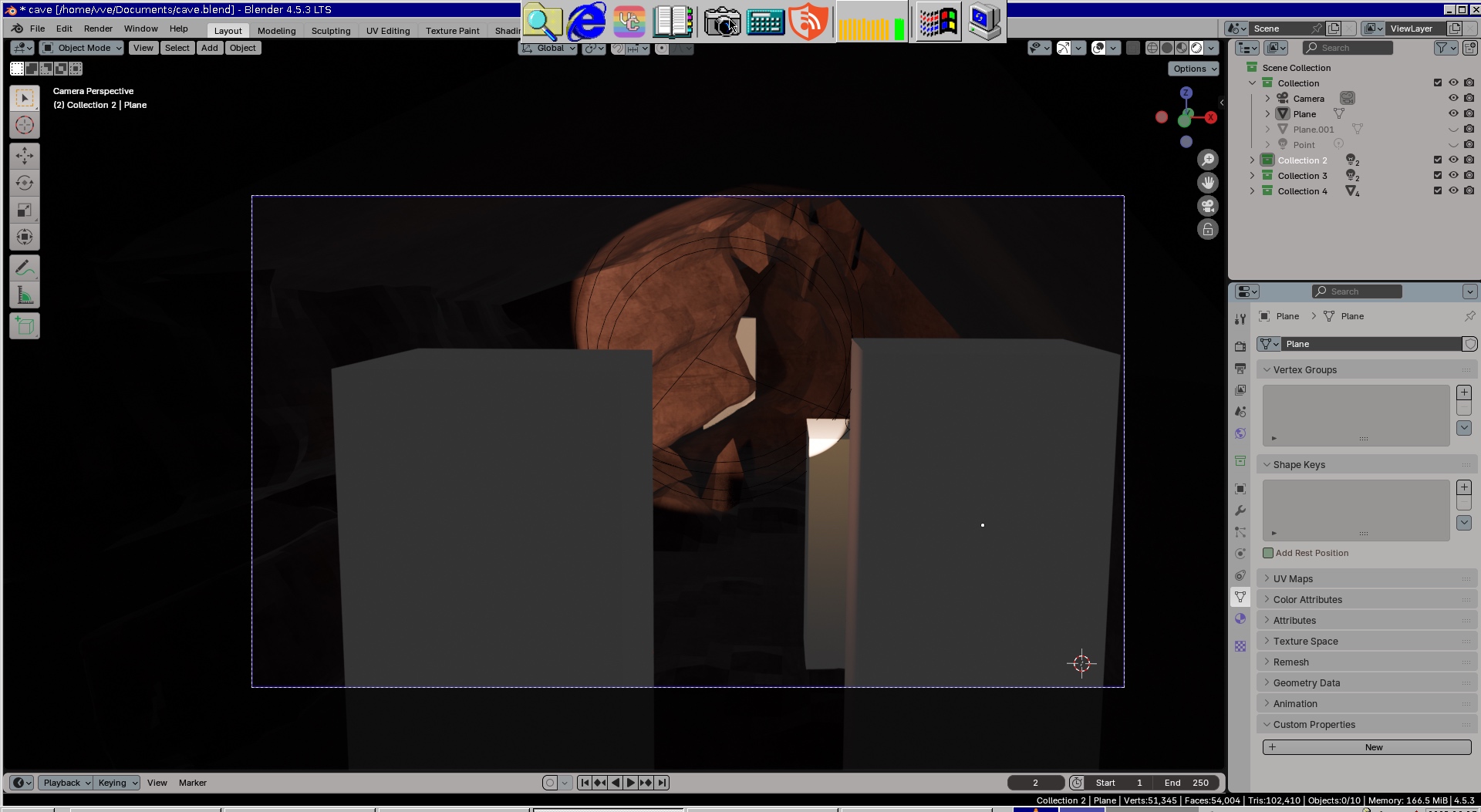Click New custom property button
This screenshot has width=1481, height=812.
click(1366, 747)
